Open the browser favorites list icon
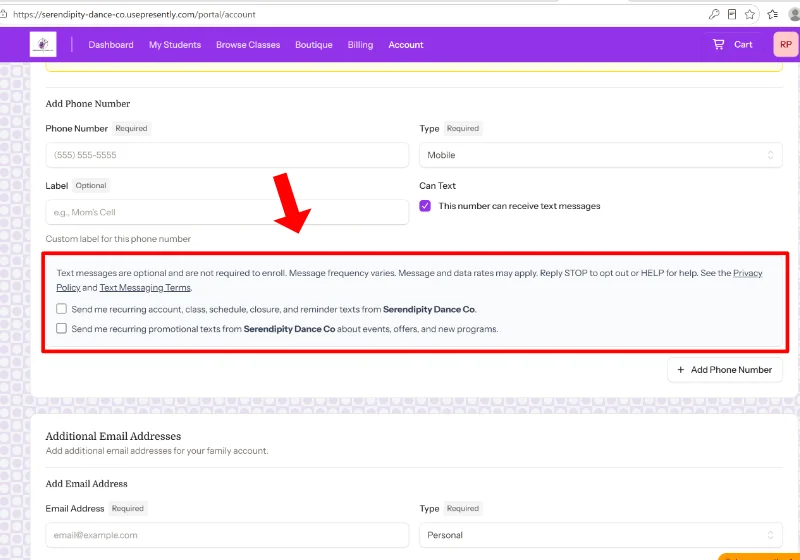 [772, 14]
